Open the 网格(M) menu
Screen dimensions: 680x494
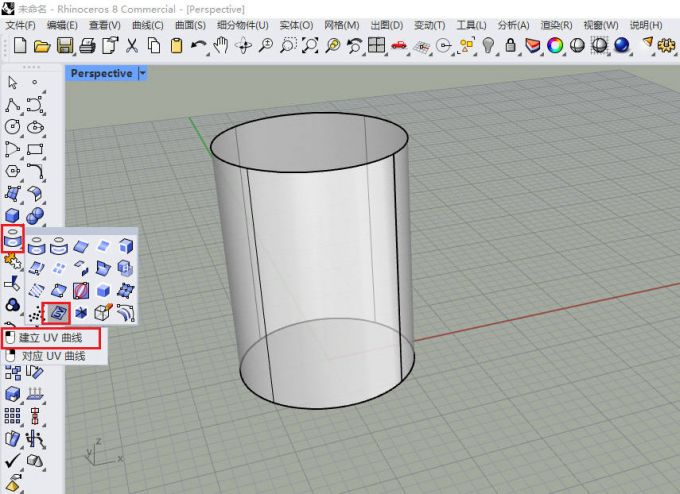click(342, 26)
